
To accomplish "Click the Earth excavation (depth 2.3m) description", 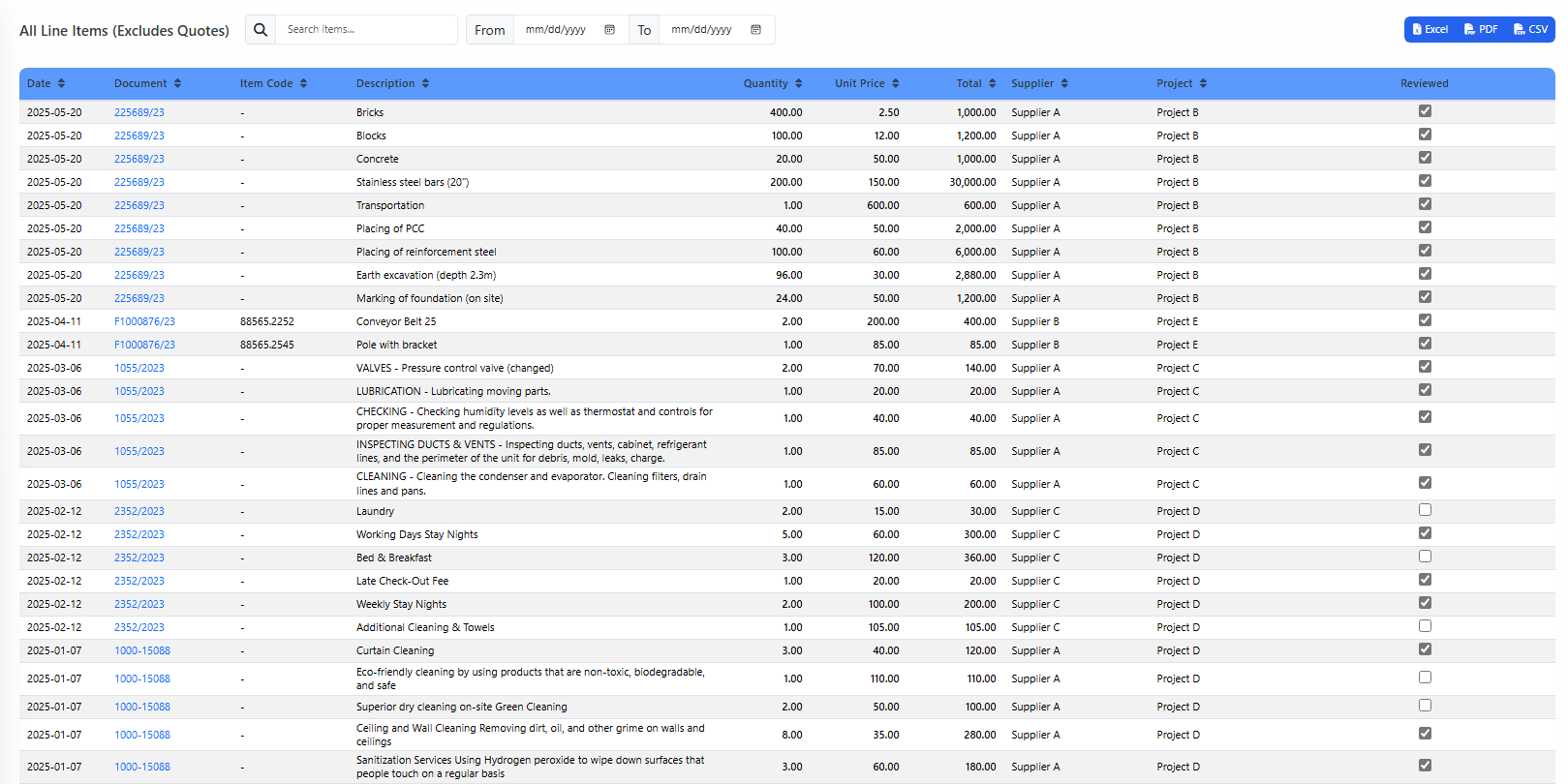I will coord(426,275).
